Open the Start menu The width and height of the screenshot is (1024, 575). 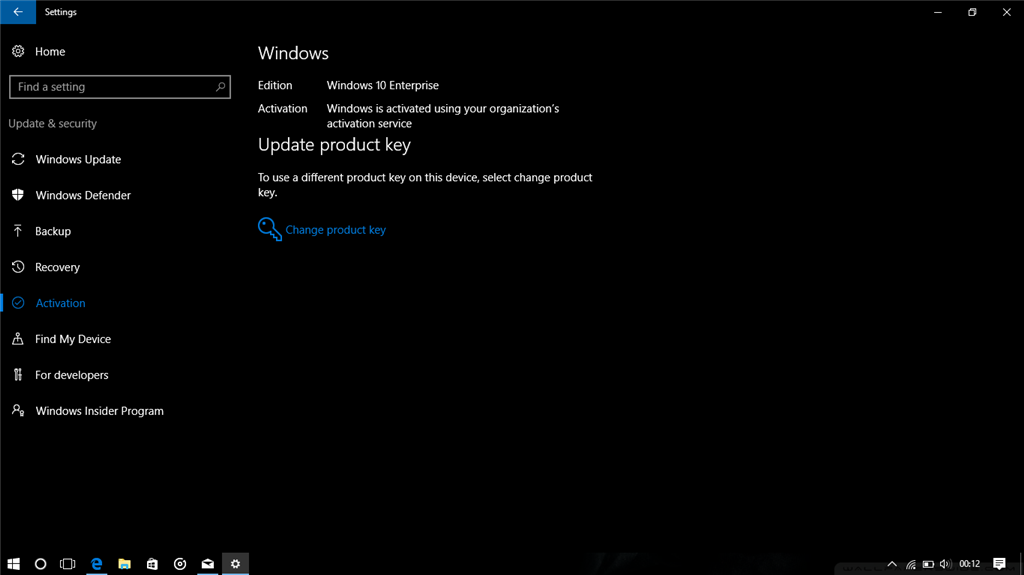click(13, 563)
